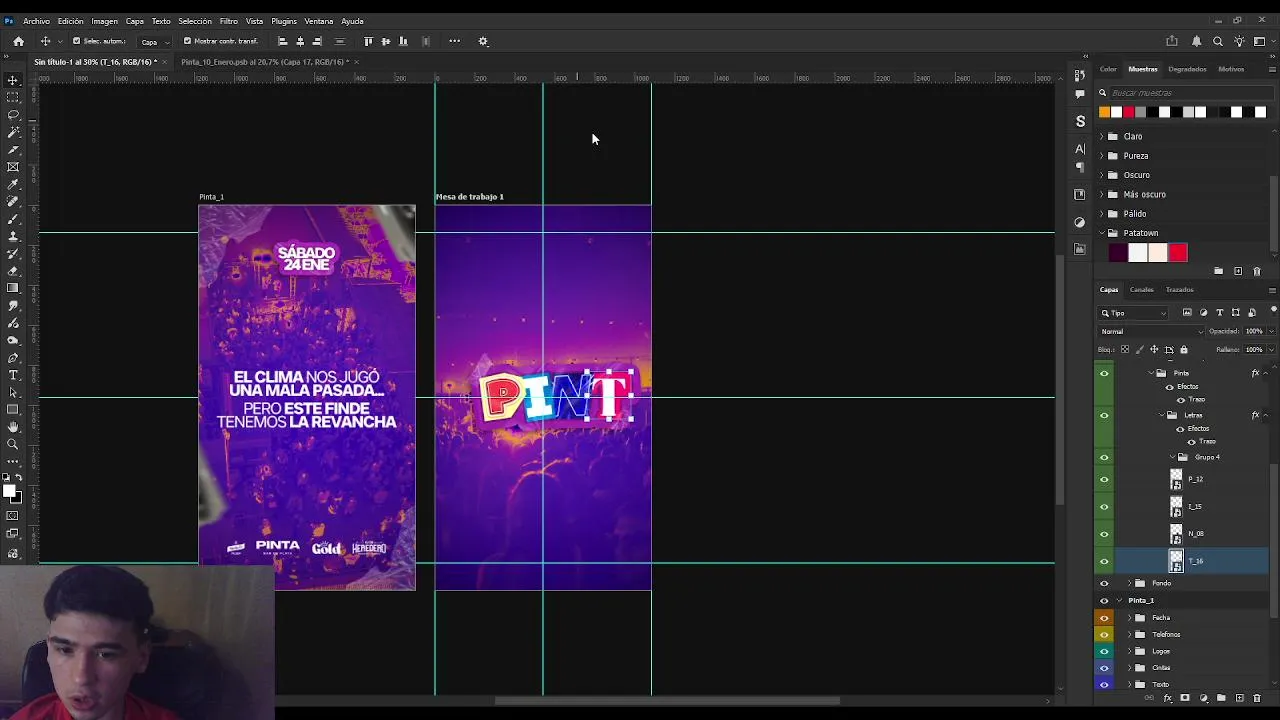Pick the red Patatown swatch
The image size is (1280, 720).
pos(1178,253)
